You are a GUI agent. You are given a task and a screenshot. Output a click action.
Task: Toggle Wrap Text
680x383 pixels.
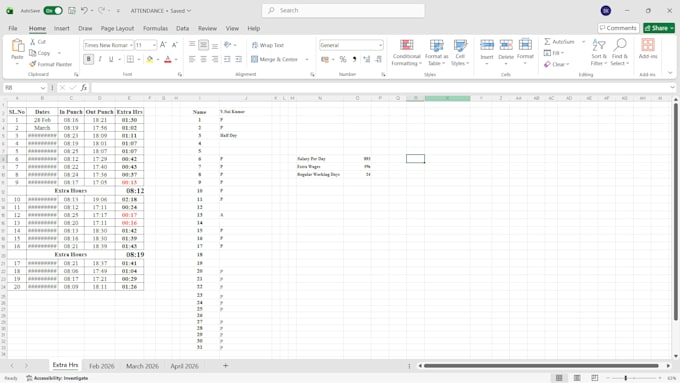click(x=268, y=45)
